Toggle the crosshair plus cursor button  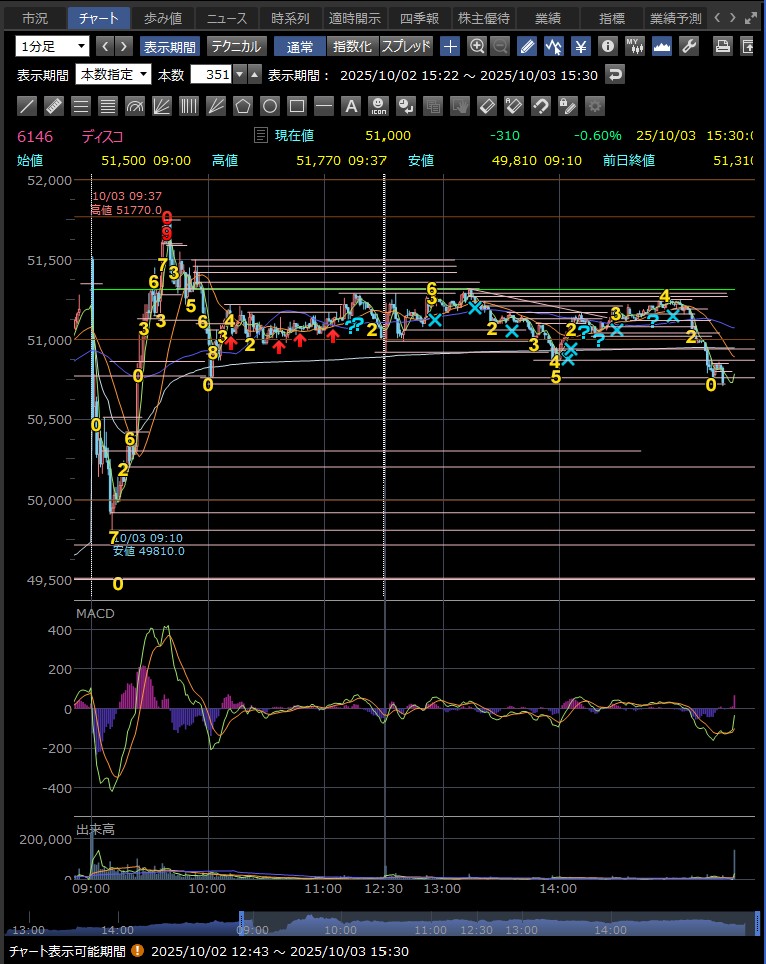[x=450, y=46]
